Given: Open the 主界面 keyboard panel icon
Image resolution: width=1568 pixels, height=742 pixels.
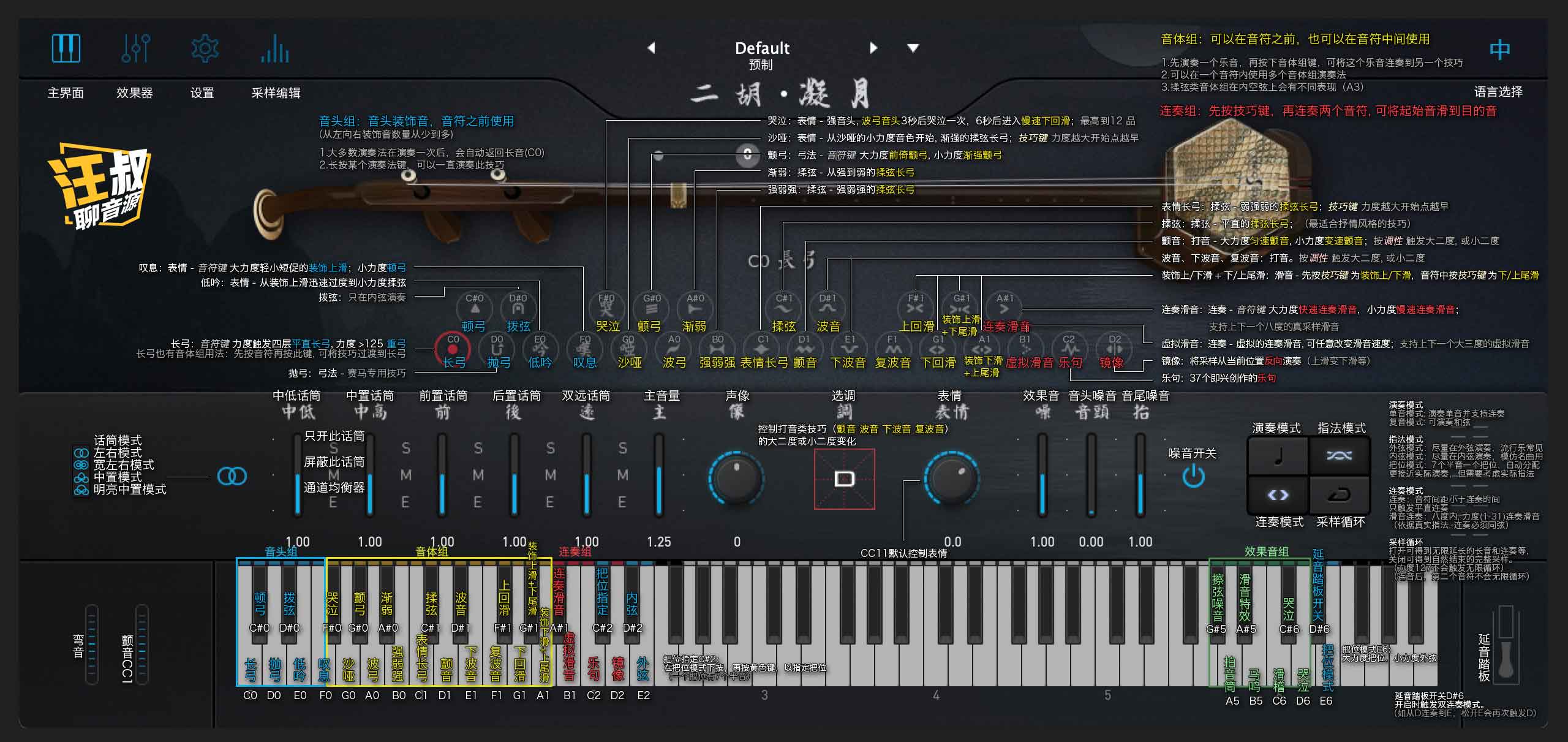Looking at the screenshot, I should click(67, 49).
